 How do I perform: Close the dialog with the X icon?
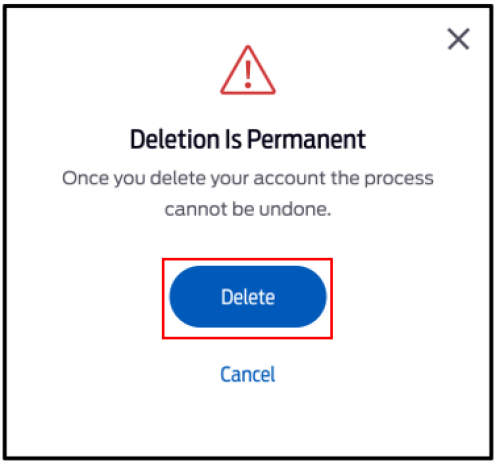coord(458,39)
